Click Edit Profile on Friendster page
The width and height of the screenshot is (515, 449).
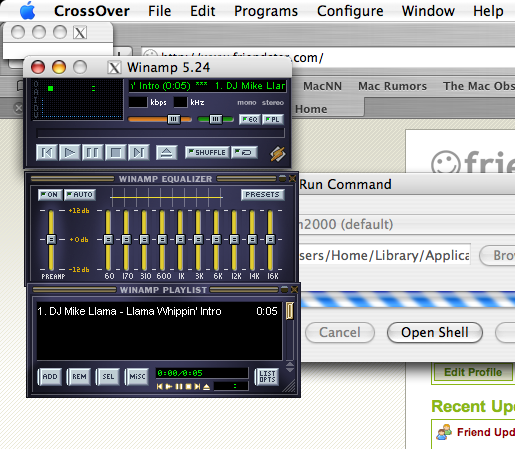coord(473,372)
